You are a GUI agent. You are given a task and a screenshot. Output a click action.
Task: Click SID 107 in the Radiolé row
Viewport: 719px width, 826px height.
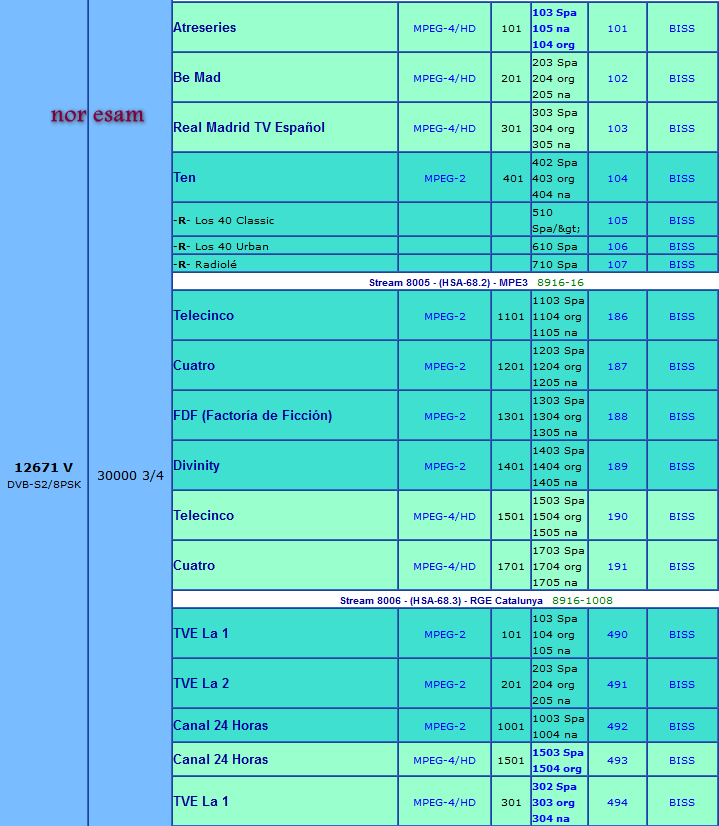pyautogui.click(x=617, y=264)
